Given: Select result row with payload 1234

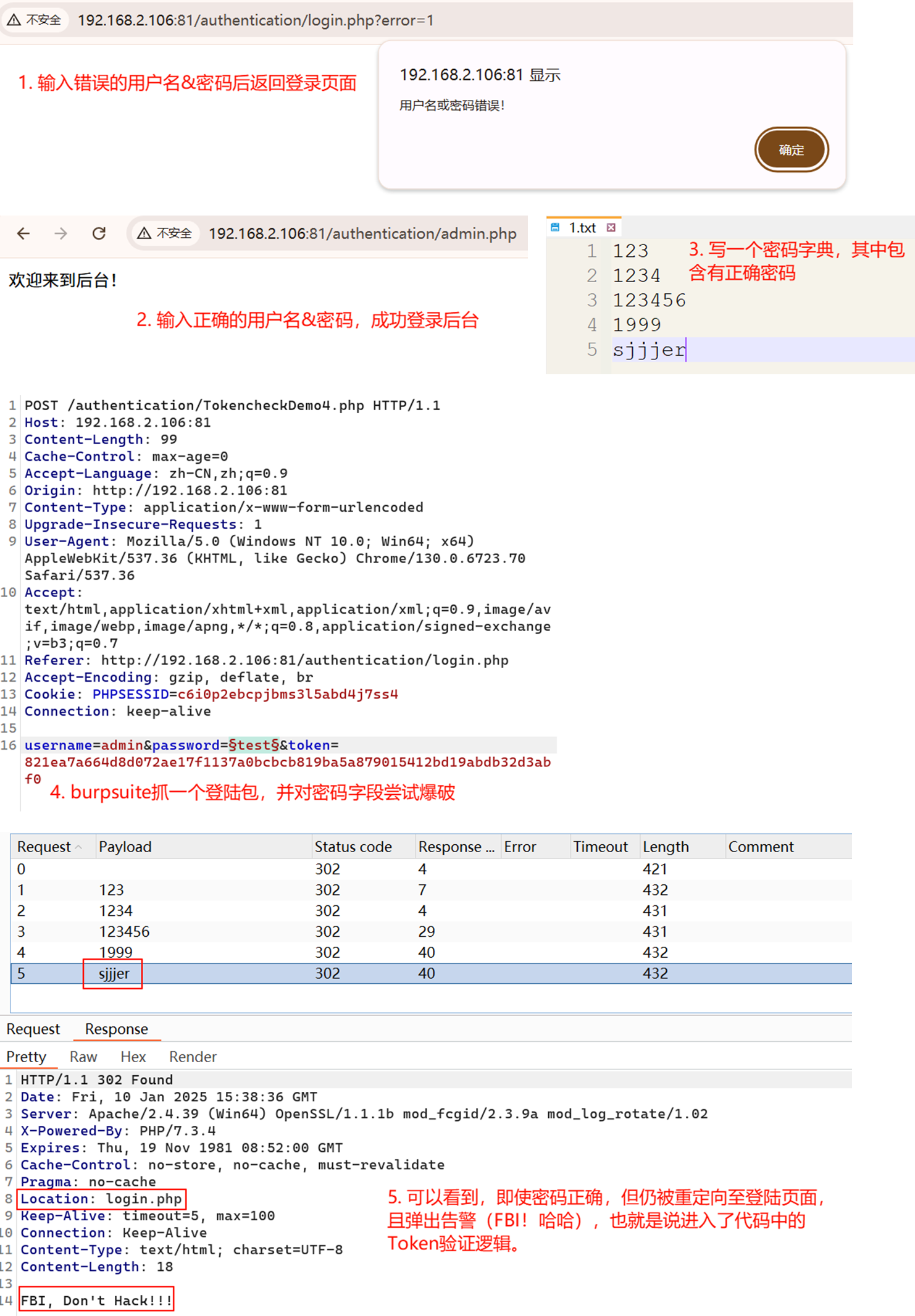Looking at the screenshot, I should pos(431,911).
